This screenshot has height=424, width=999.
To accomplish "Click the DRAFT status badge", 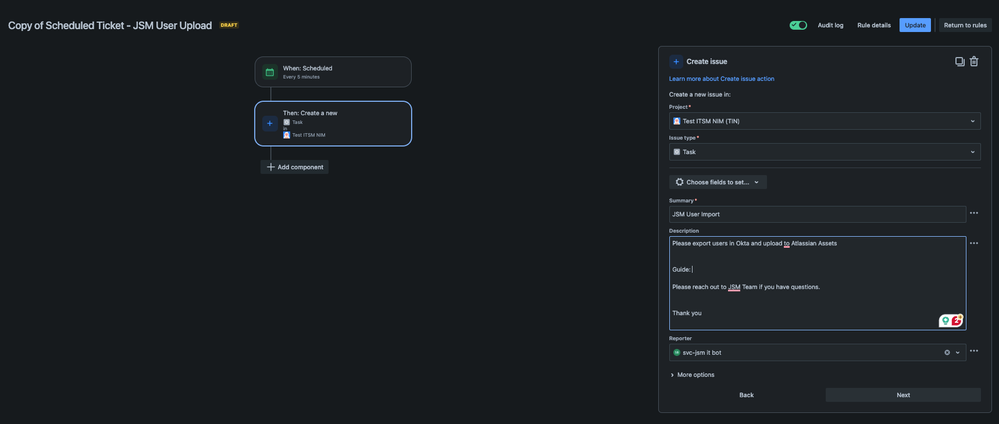I will tap(229, 26).
